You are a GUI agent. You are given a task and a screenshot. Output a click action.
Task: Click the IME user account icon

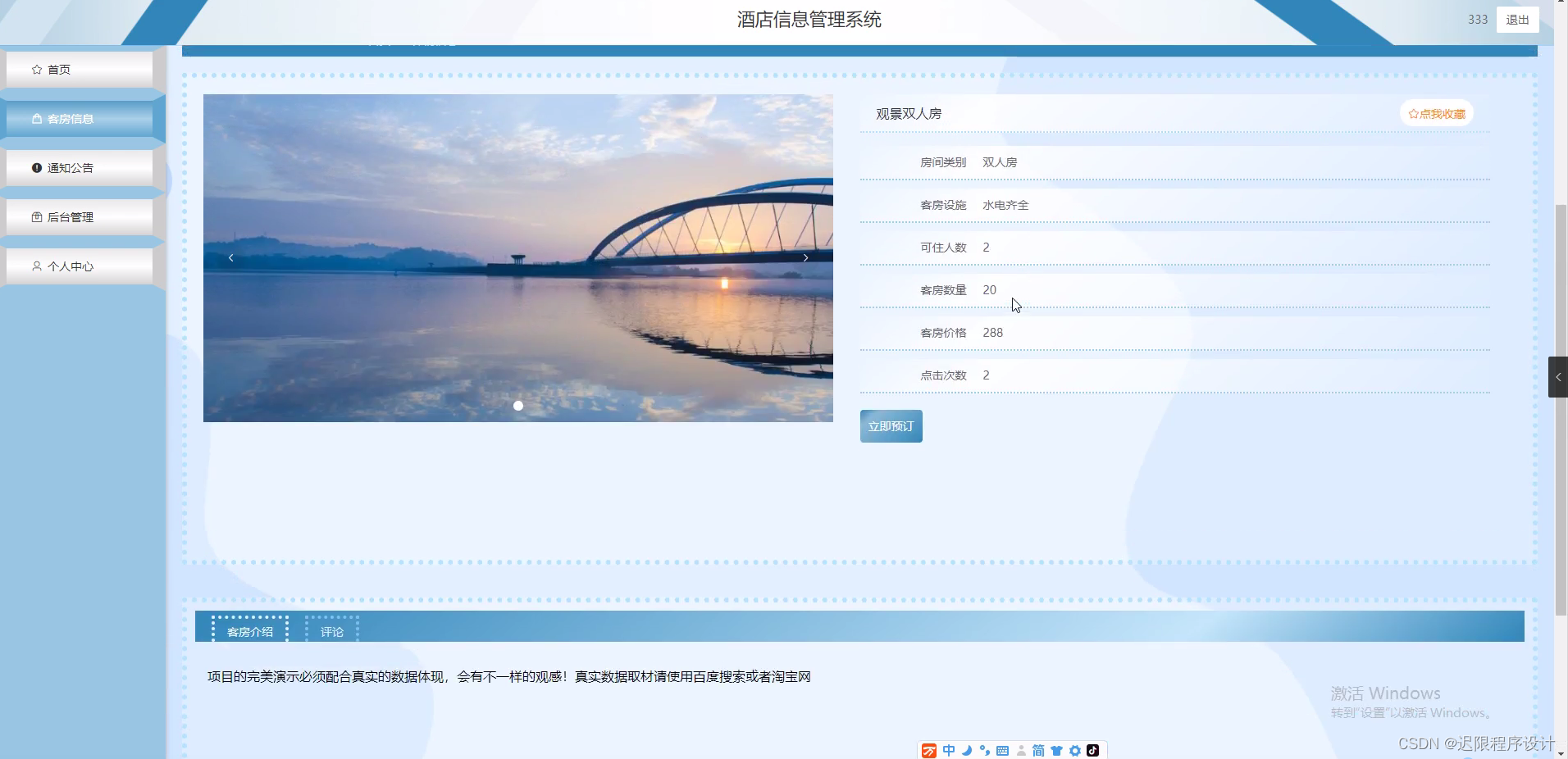1021,750
